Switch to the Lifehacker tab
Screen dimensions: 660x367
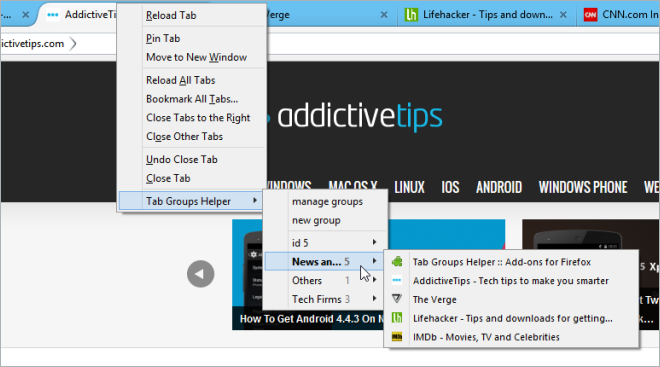point(487,15)
